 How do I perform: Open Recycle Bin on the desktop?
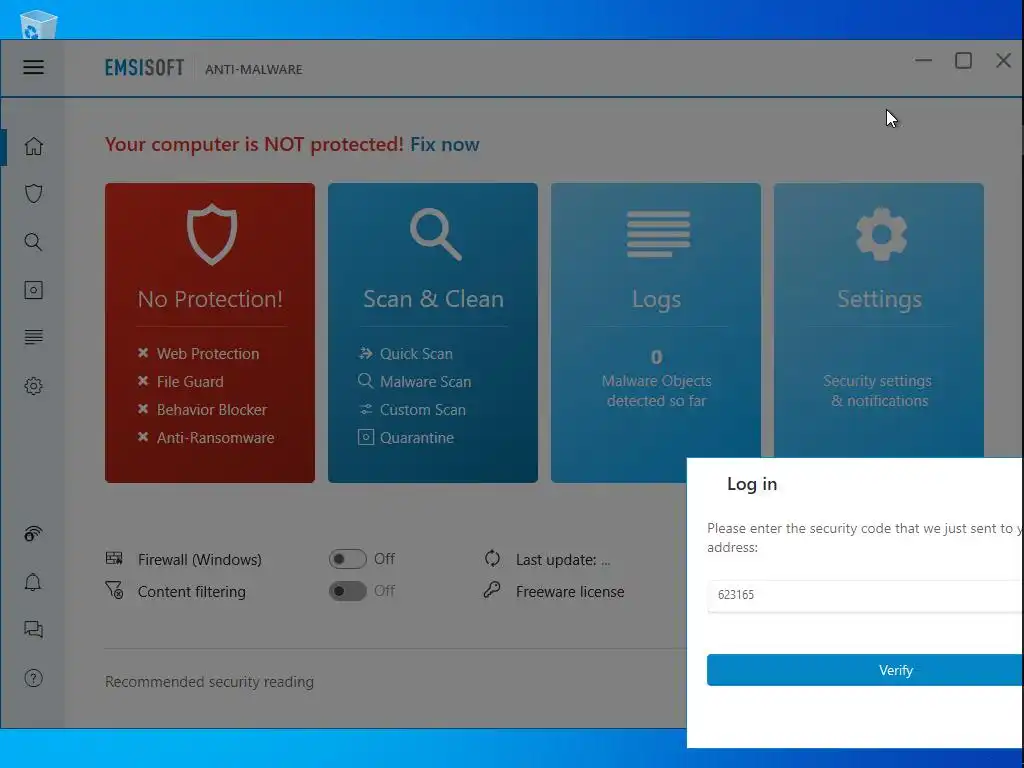39,25
